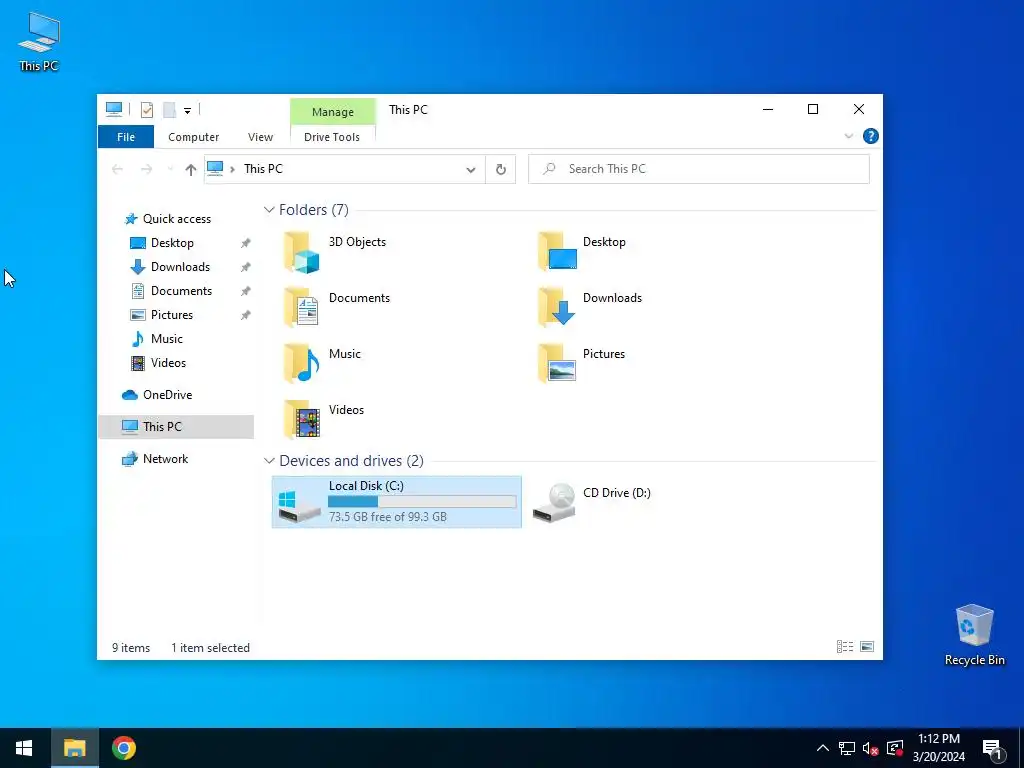The image size is (1024, 768).
Task: Click the Local Disk (C:) usage bar
Action: 422,502
